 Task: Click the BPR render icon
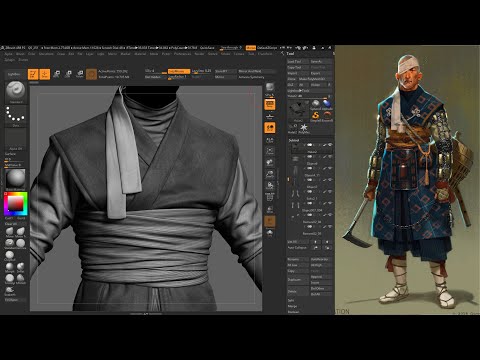(x=270, y=87)
